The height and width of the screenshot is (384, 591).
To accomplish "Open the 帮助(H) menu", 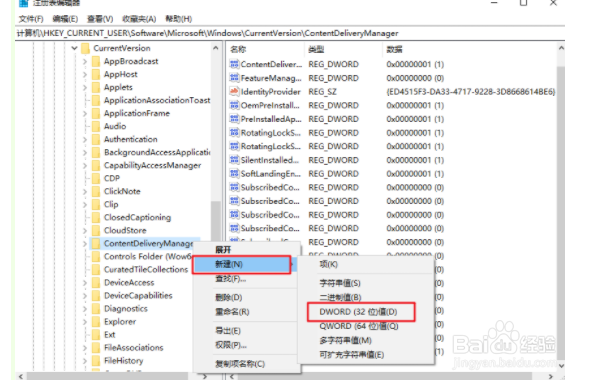I will (179, 19).
